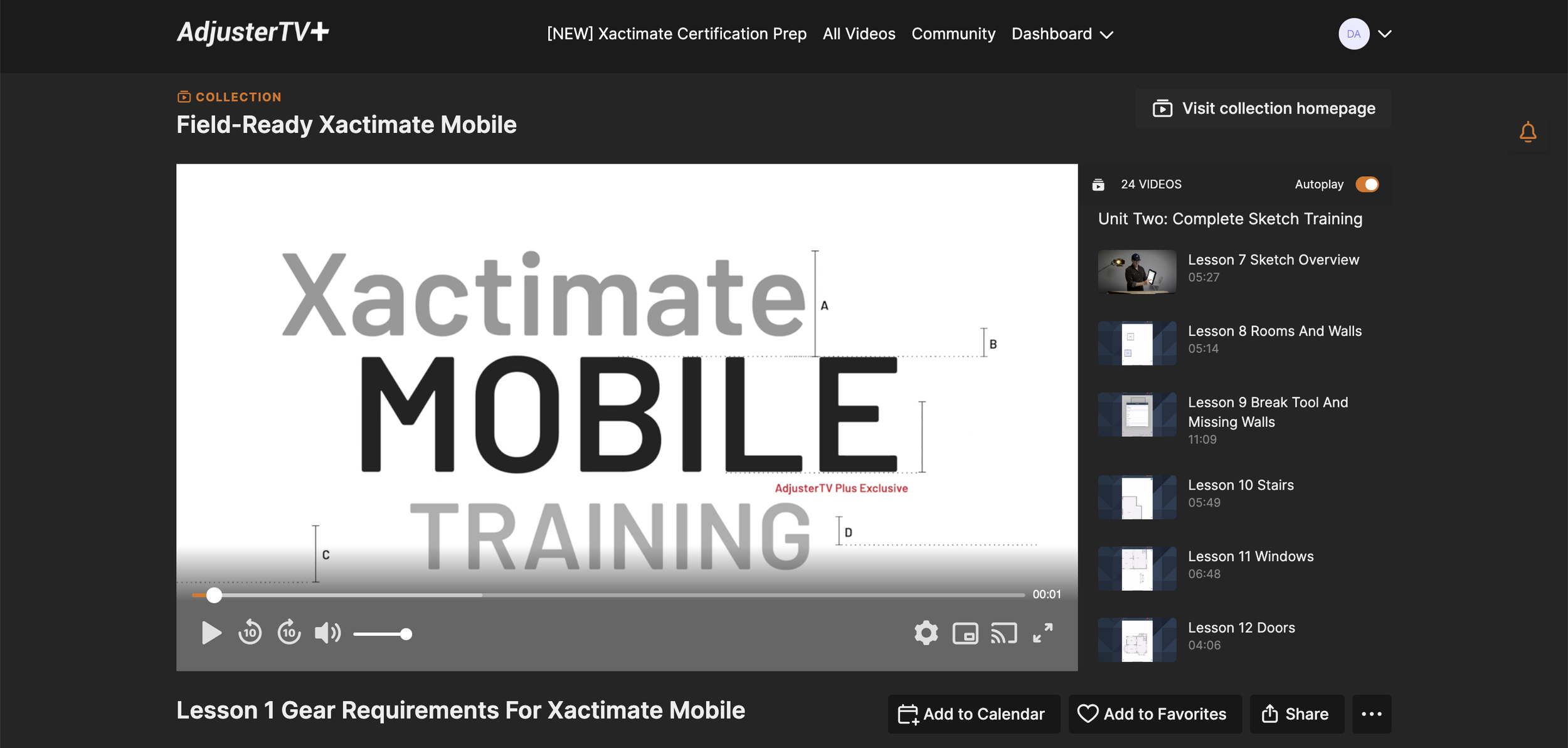Open the three-dots more options menu
1568x748 pixels.
tap(1372, 714)
